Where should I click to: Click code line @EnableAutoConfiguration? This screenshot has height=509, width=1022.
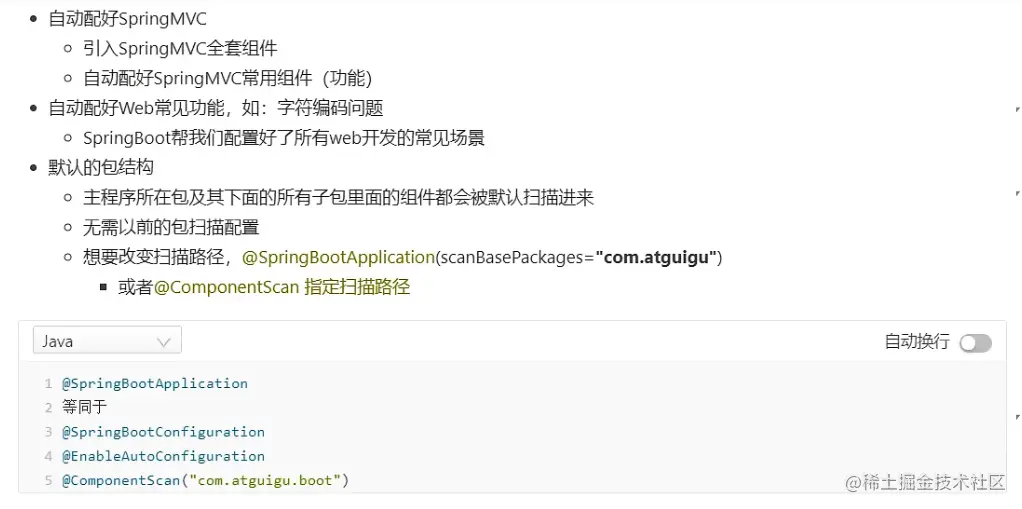click(163, 456)
